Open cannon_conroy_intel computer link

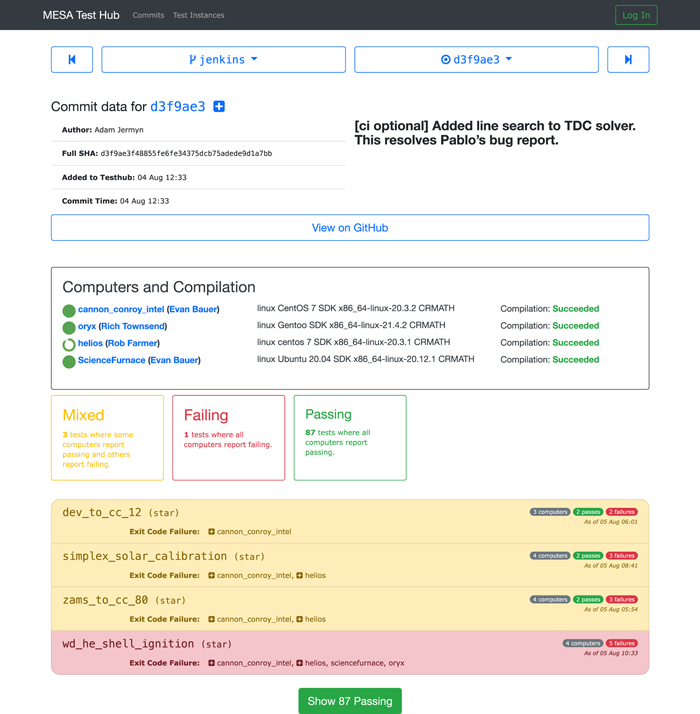tap(121, 309)
